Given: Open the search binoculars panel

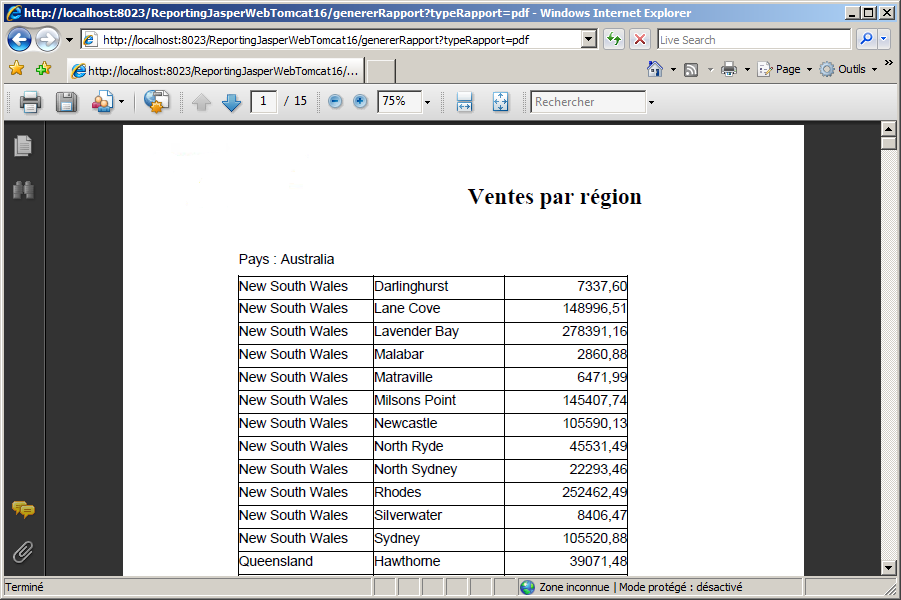Looking at the screenshot, I should click(x=23, y=190).
